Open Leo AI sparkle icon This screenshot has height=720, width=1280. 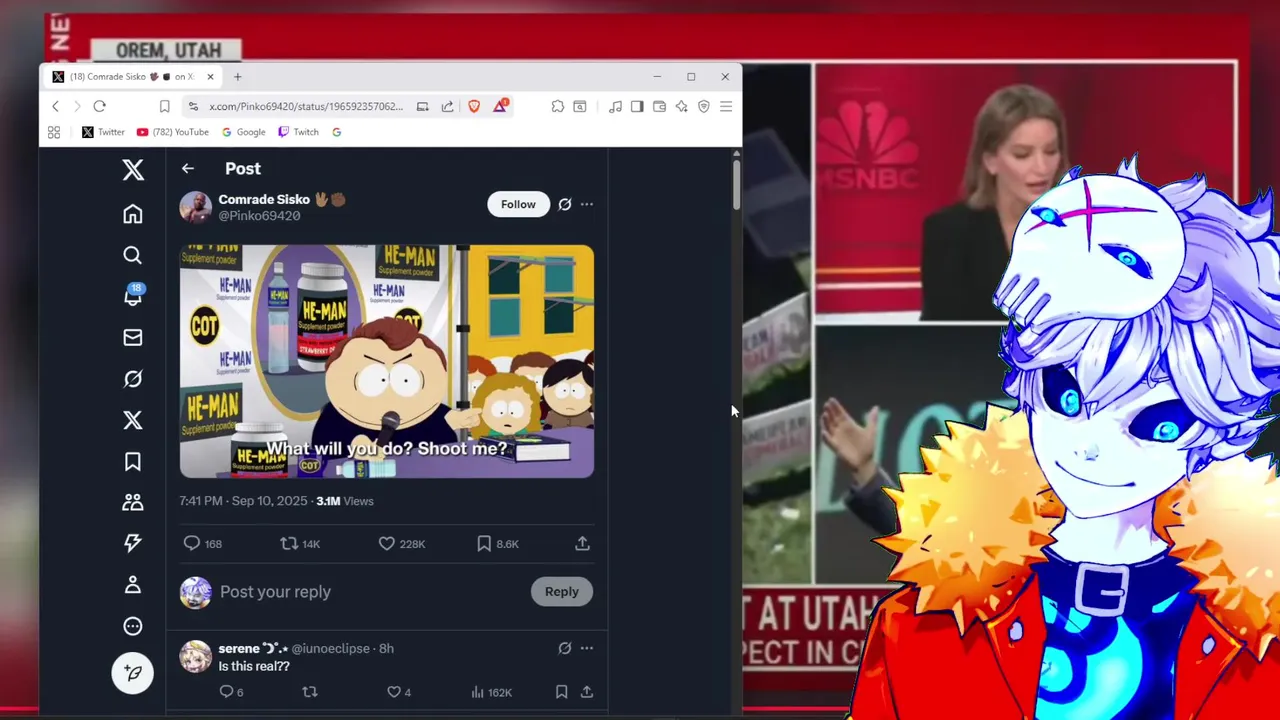[681, 106]
